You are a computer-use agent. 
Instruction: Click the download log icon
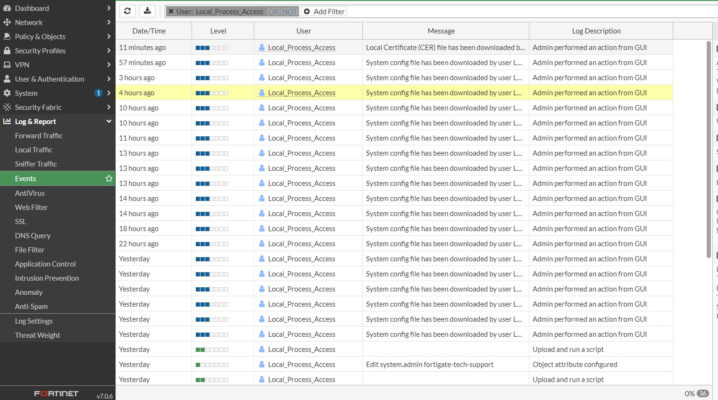147,11
